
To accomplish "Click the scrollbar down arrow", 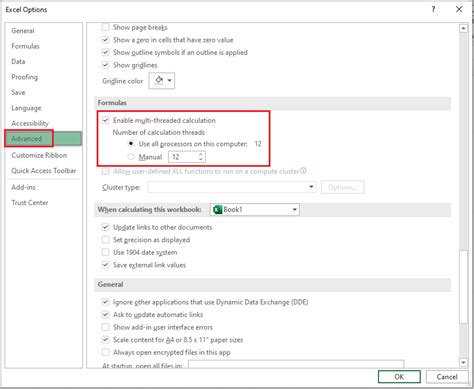I will (x=463, y=362).
